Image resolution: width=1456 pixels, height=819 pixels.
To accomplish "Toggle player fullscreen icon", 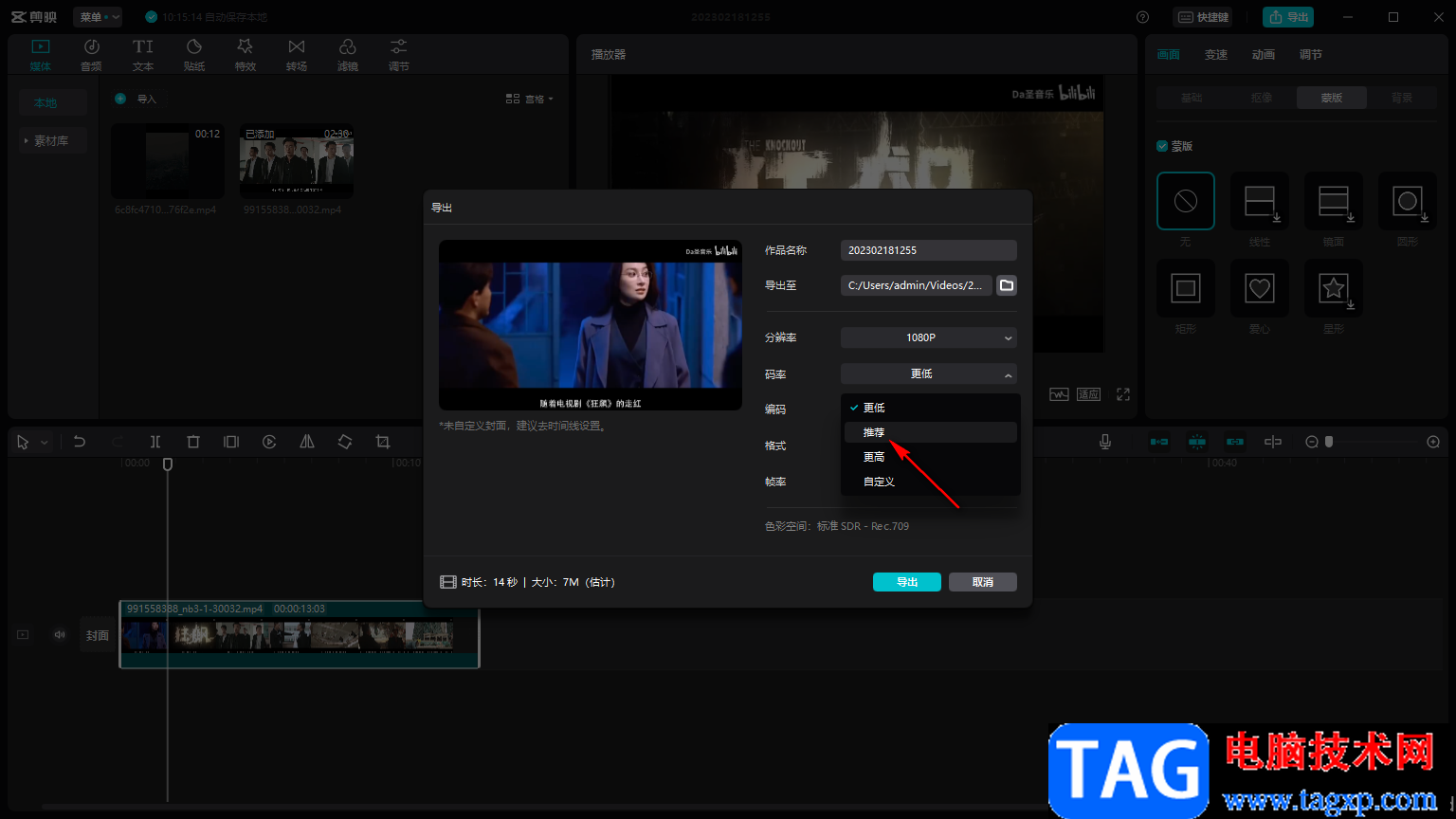I will [1123, 394].
